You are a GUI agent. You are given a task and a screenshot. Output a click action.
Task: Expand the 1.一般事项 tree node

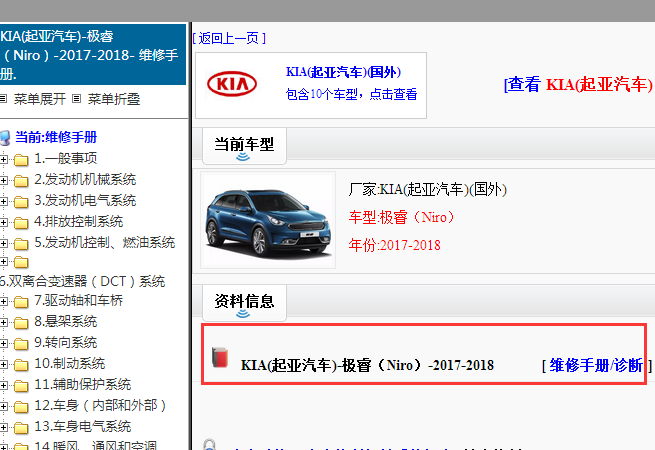tap(4, 159)
